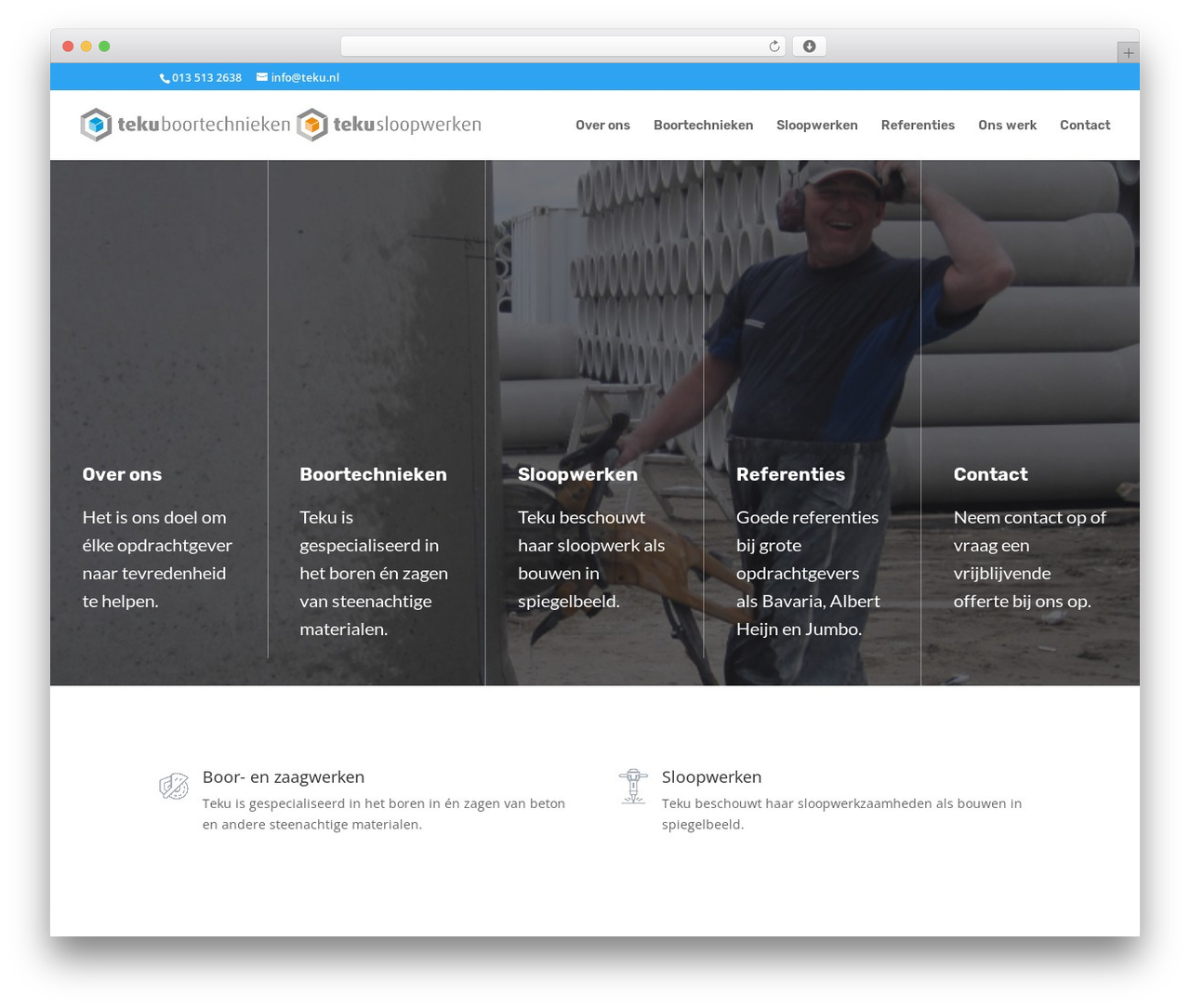This screenshot has width=1190, height=1008.
Task: Open the Boortechnieken menu item
Action: coord(703,126)
